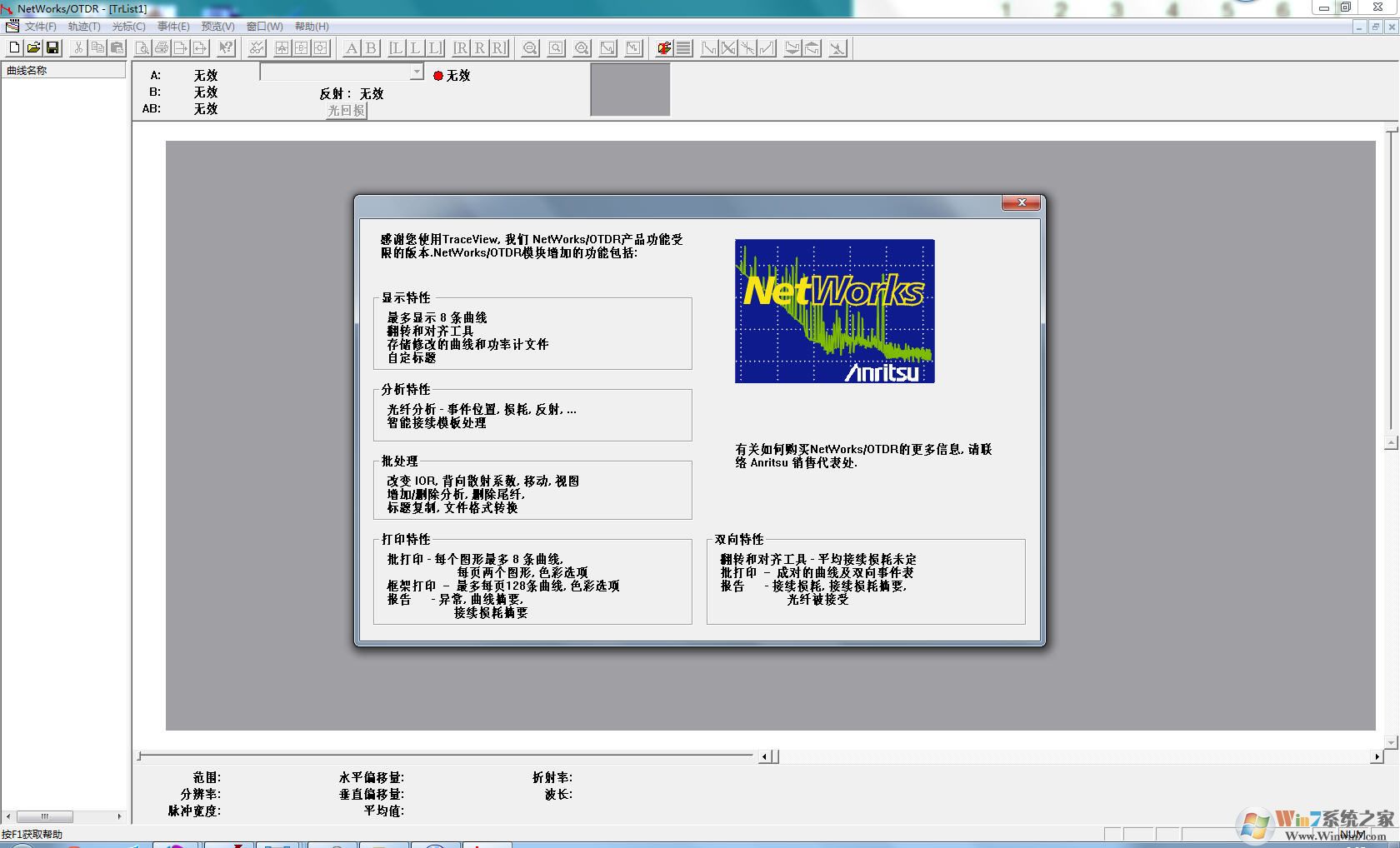
Task: Click the trace with down arrow icon
Action: click(792, 48)
